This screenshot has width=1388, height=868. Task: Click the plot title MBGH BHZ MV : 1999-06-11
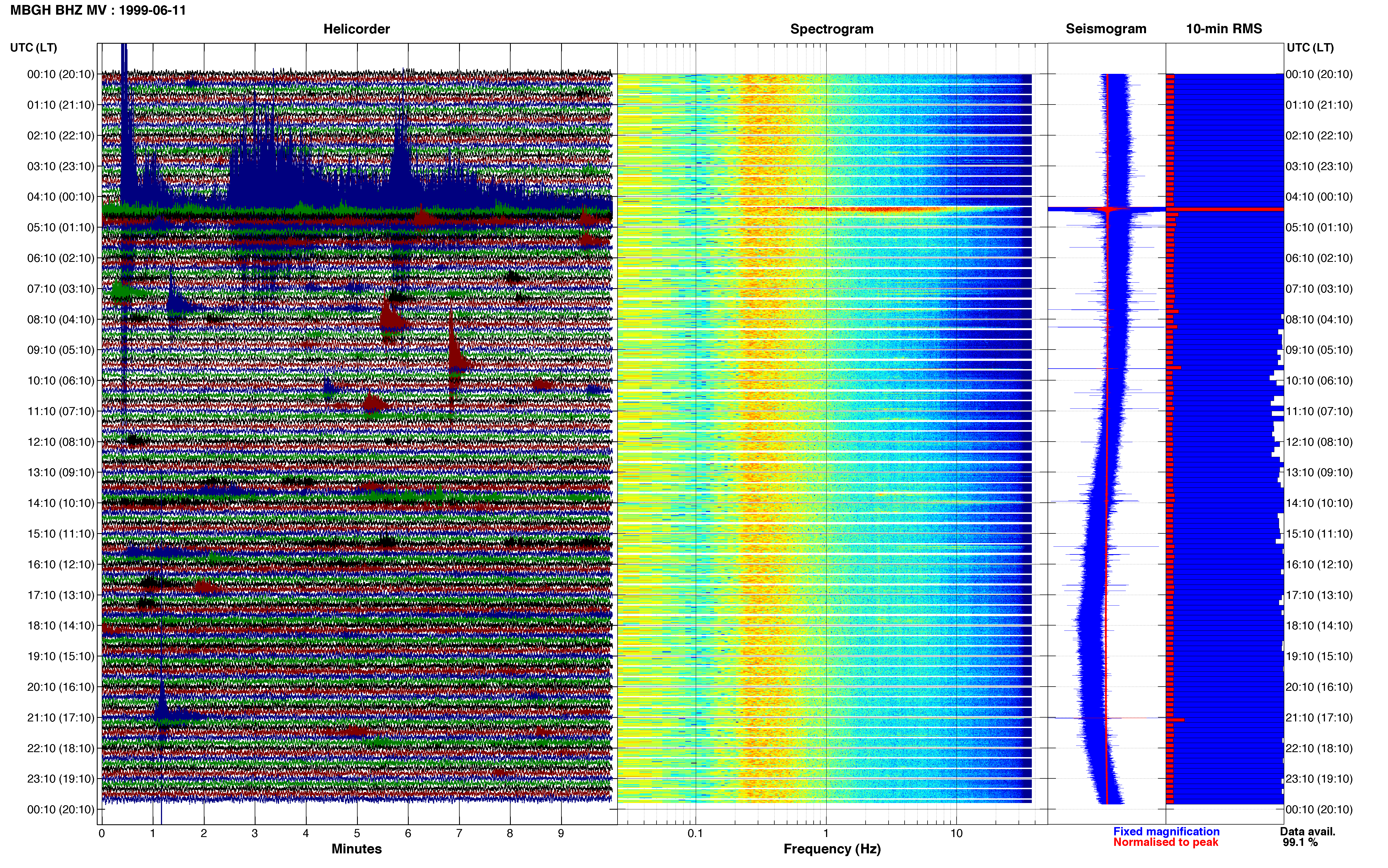(x=98, y=10)
